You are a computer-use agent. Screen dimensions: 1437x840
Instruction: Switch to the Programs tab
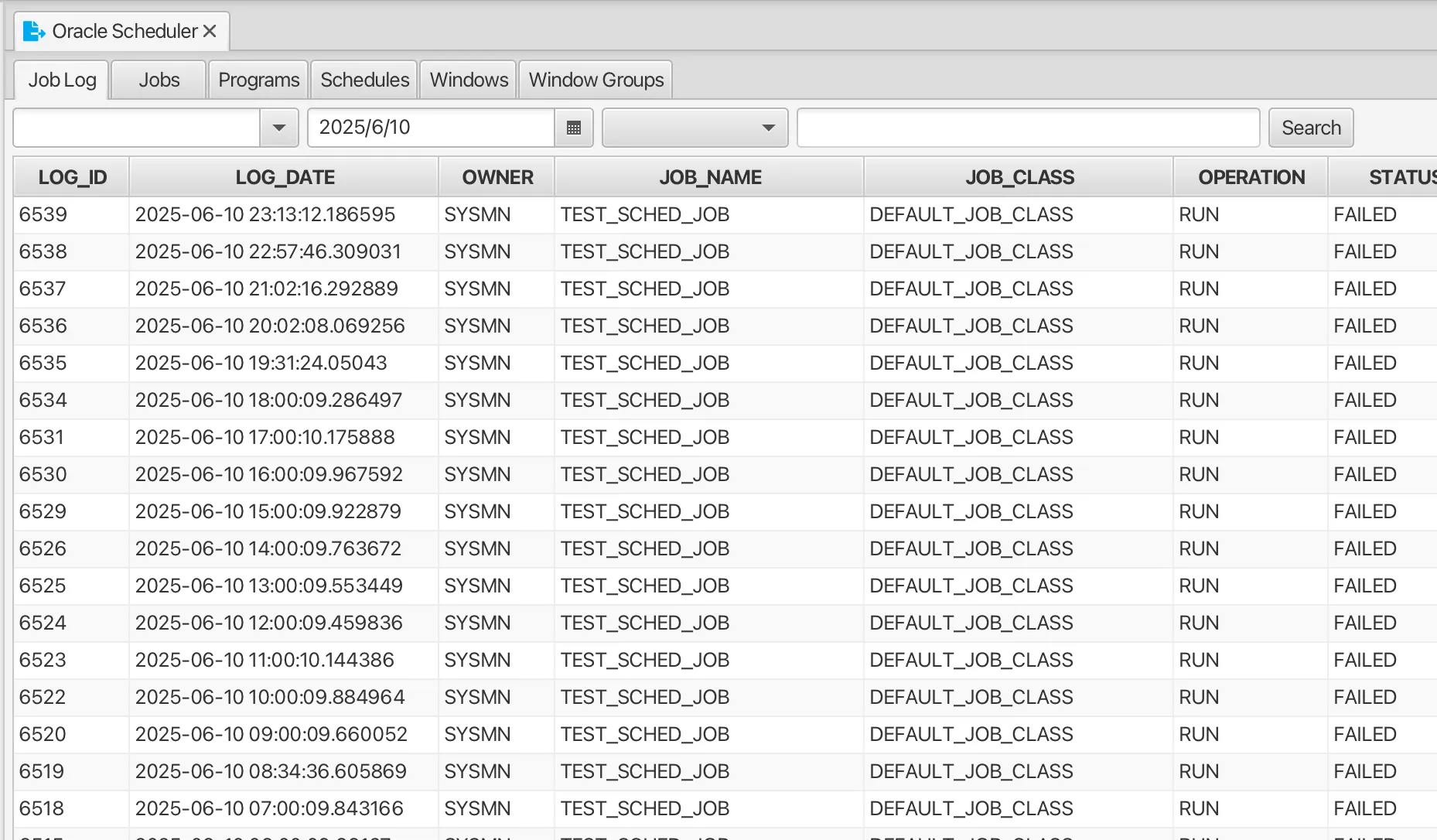258,79
